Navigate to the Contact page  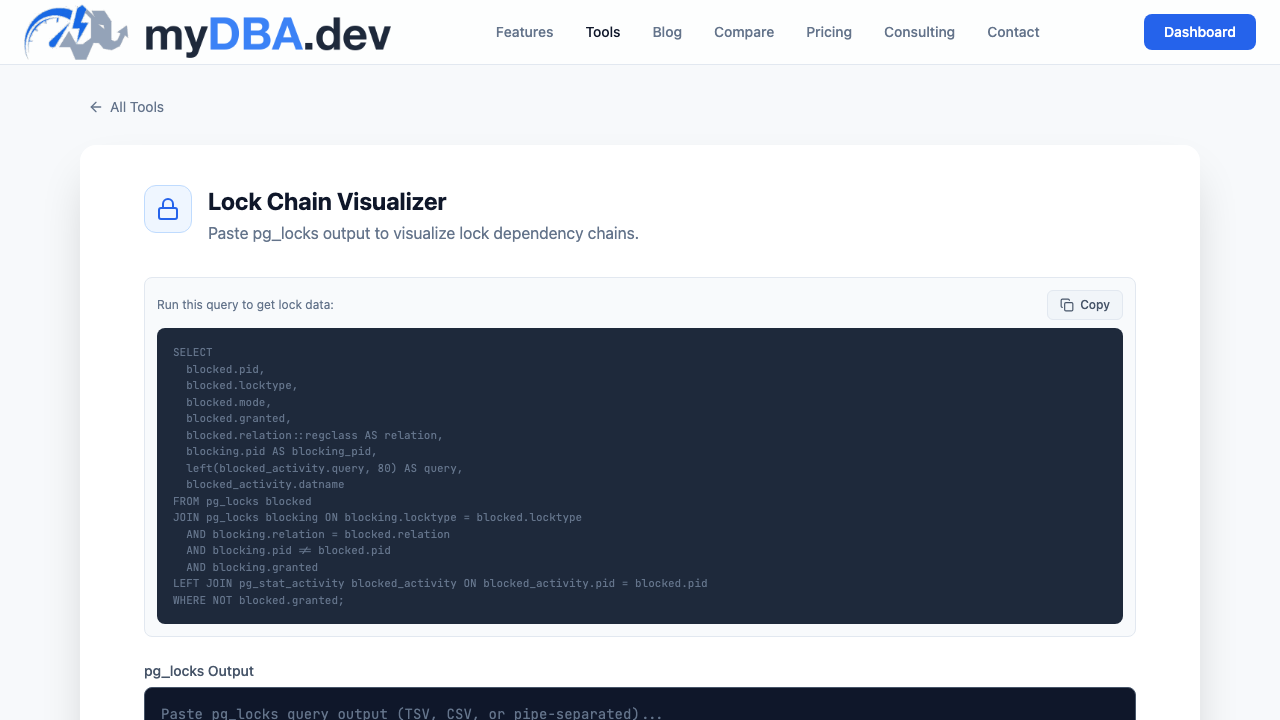(x=1013, y=32)
